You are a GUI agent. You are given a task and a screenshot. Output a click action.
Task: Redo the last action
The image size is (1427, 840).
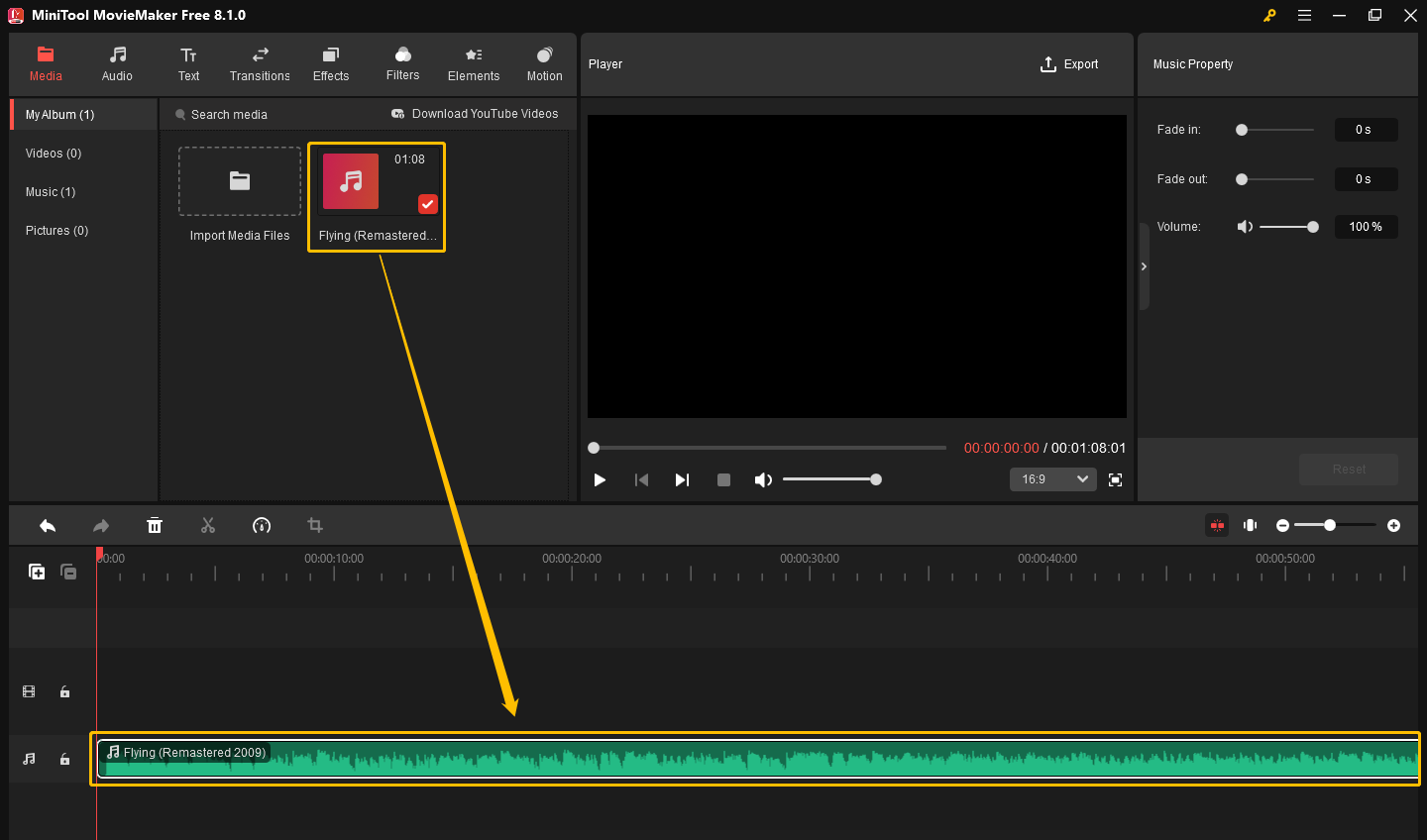(101, 526)
